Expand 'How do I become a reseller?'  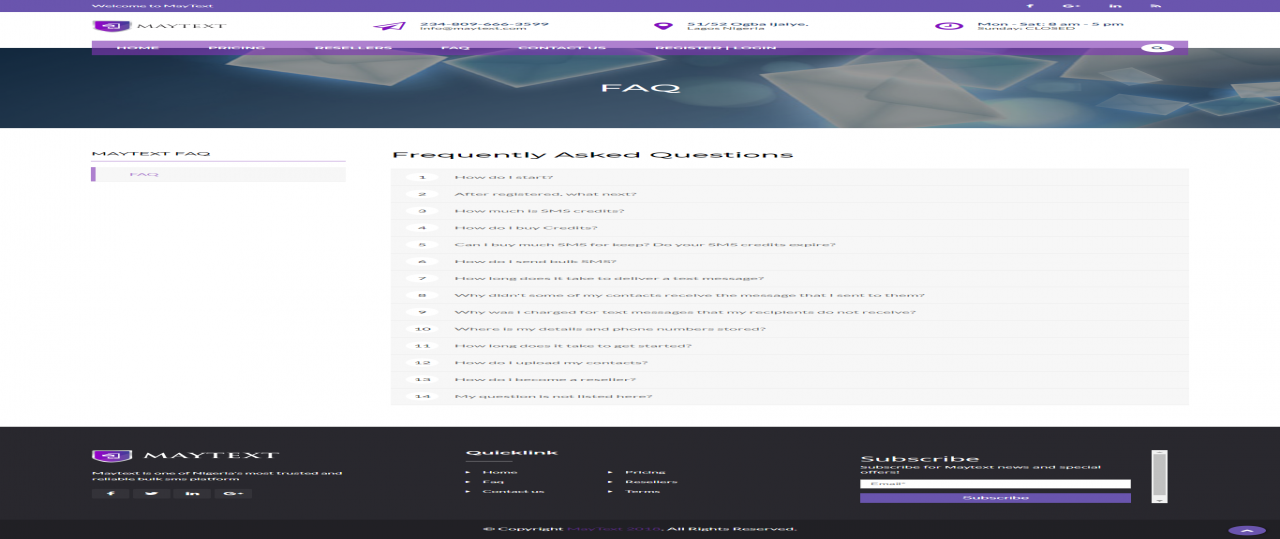(545, 380)
